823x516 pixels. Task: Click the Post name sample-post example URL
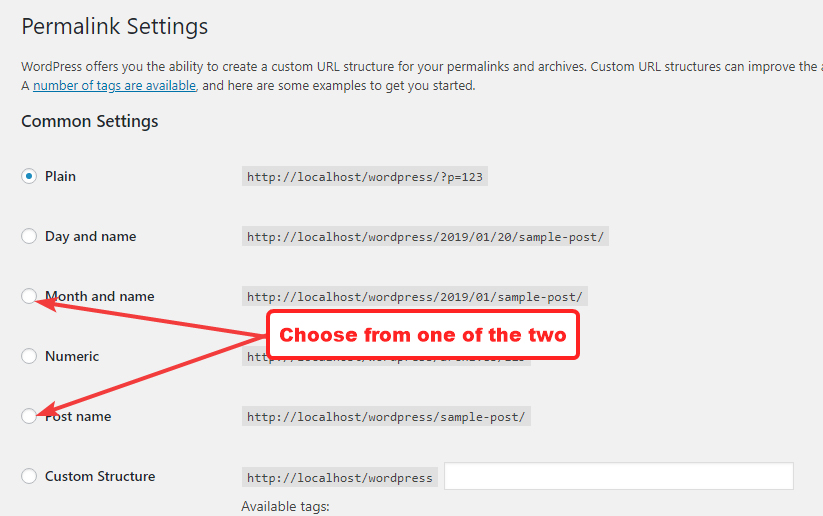point(386,417)
